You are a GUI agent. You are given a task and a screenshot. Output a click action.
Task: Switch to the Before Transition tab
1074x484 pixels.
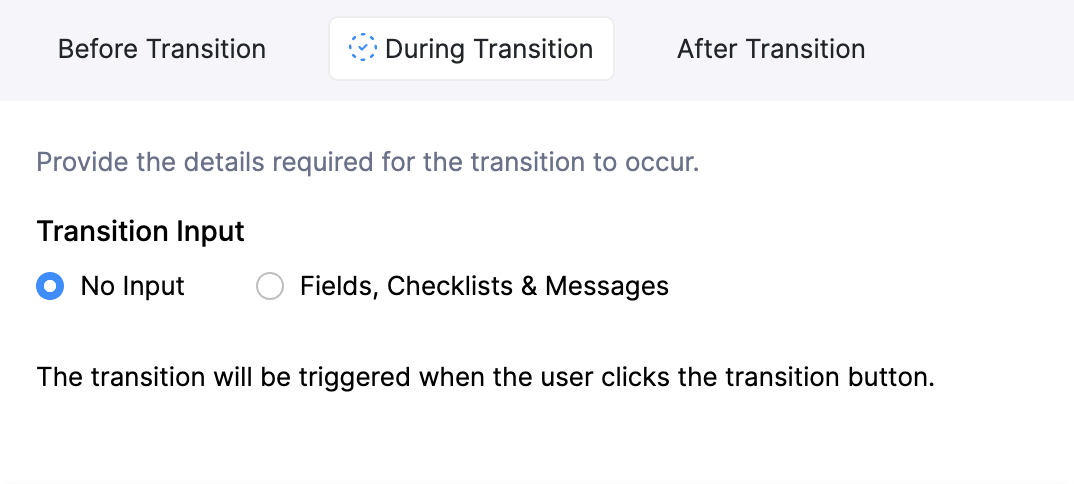162,49
